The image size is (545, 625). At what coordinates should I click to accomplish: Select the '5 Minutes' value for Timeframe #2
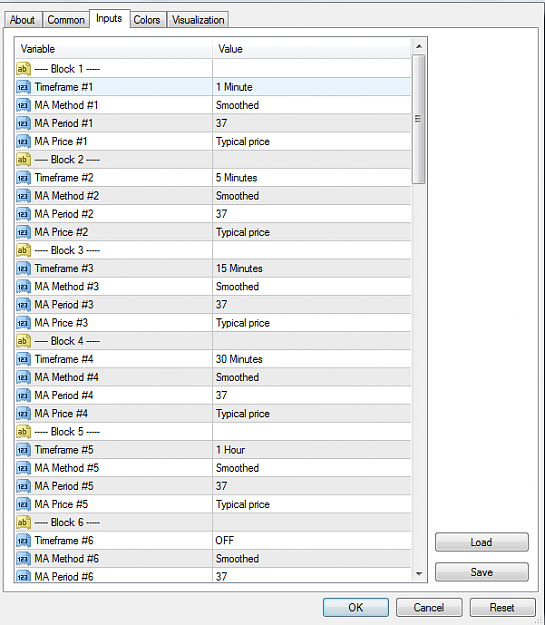236,178
